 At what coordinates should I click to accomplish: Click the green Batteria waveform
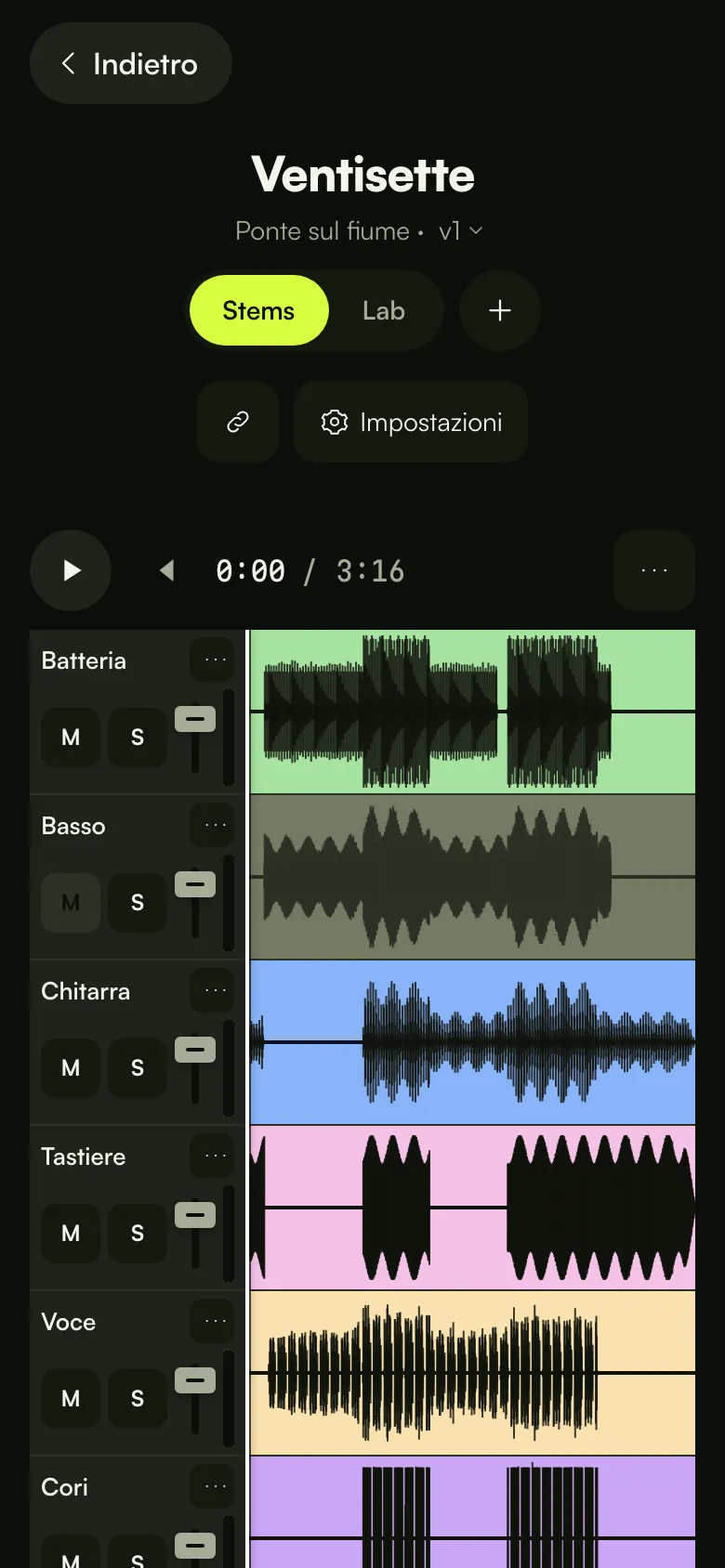pos(473,712)
